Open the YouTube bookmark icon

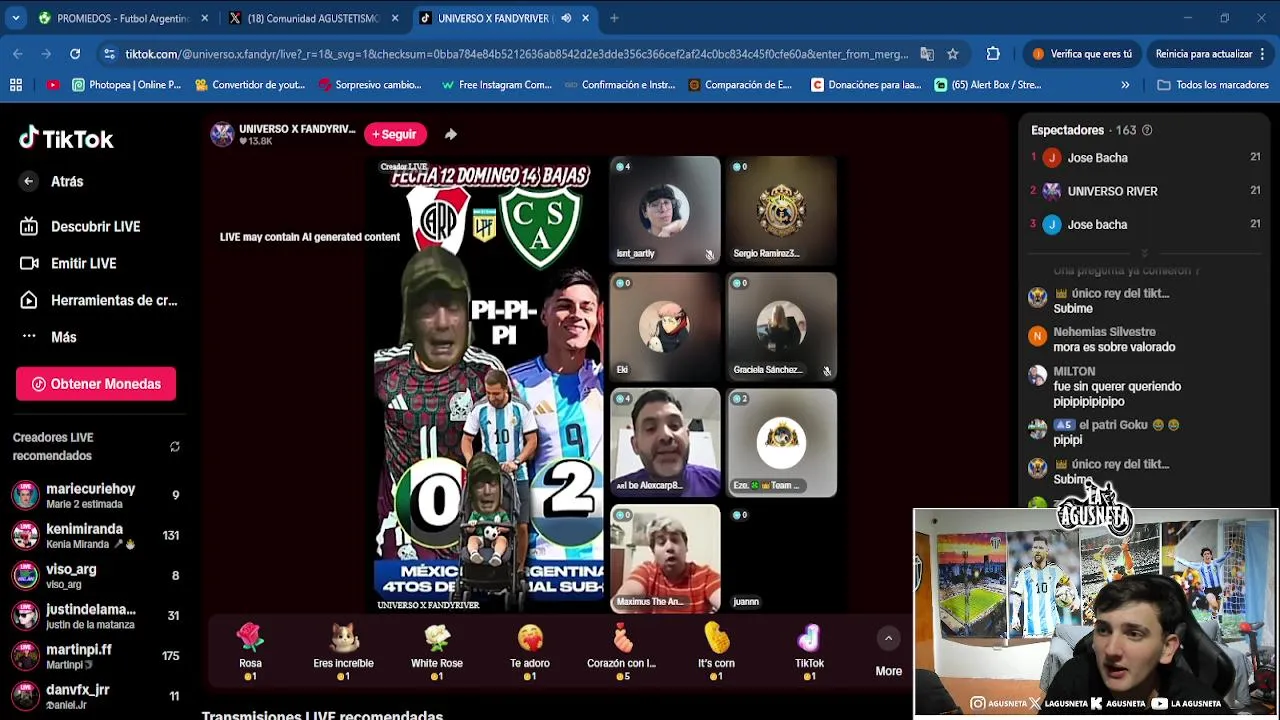click(52, 85)
